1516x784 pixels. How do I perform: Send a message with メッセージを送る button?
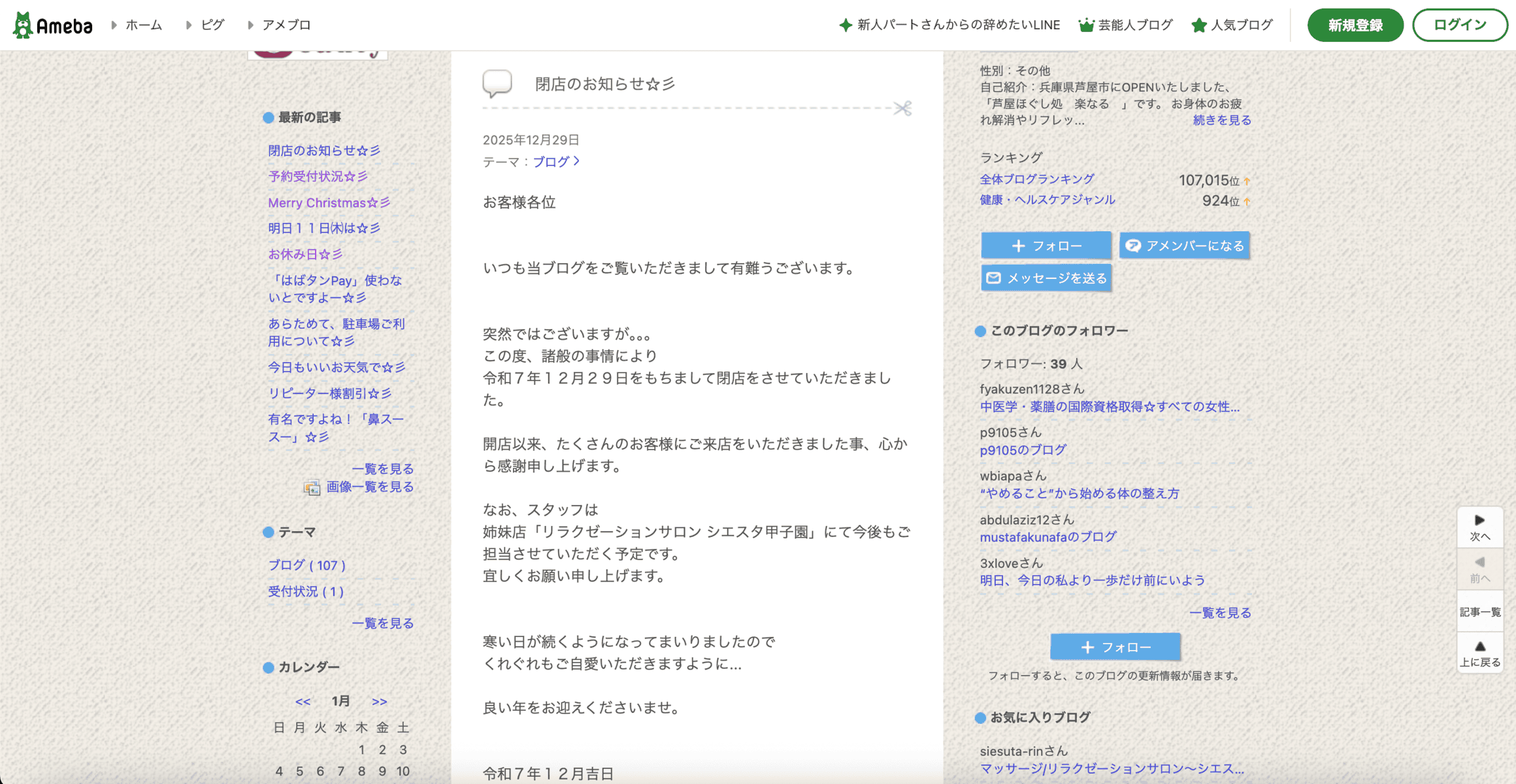coord(1046,278)
